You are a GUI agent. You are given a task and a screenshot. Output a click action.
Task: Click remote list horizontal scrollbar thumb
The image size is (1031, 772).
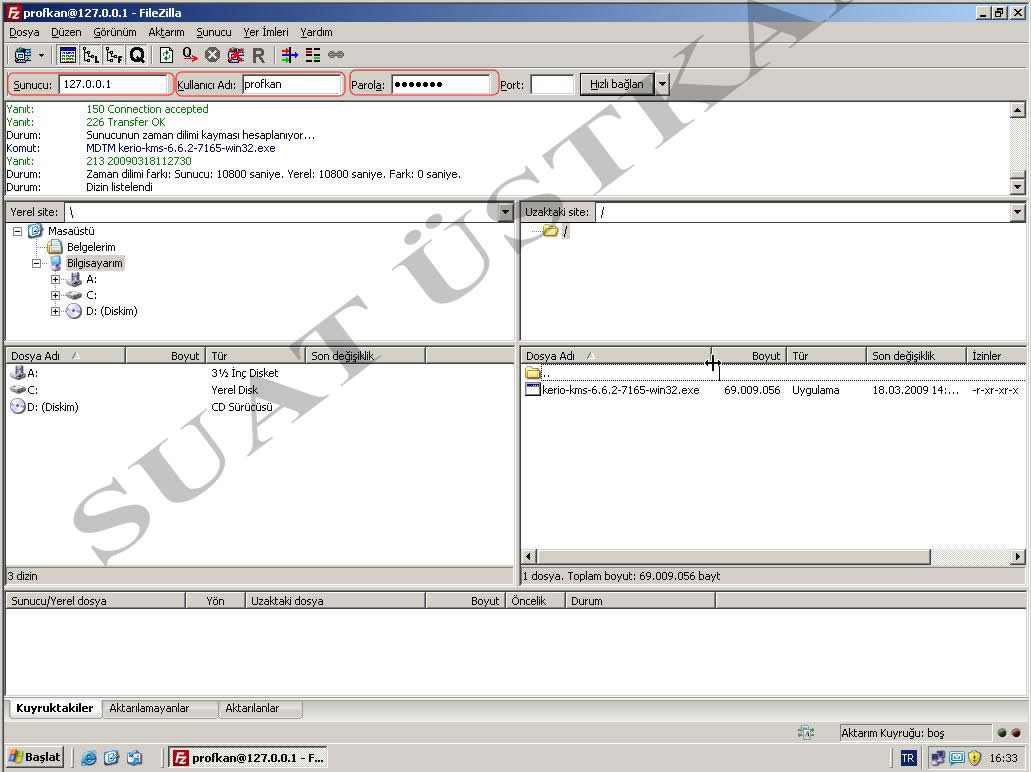tap(733, 557)
